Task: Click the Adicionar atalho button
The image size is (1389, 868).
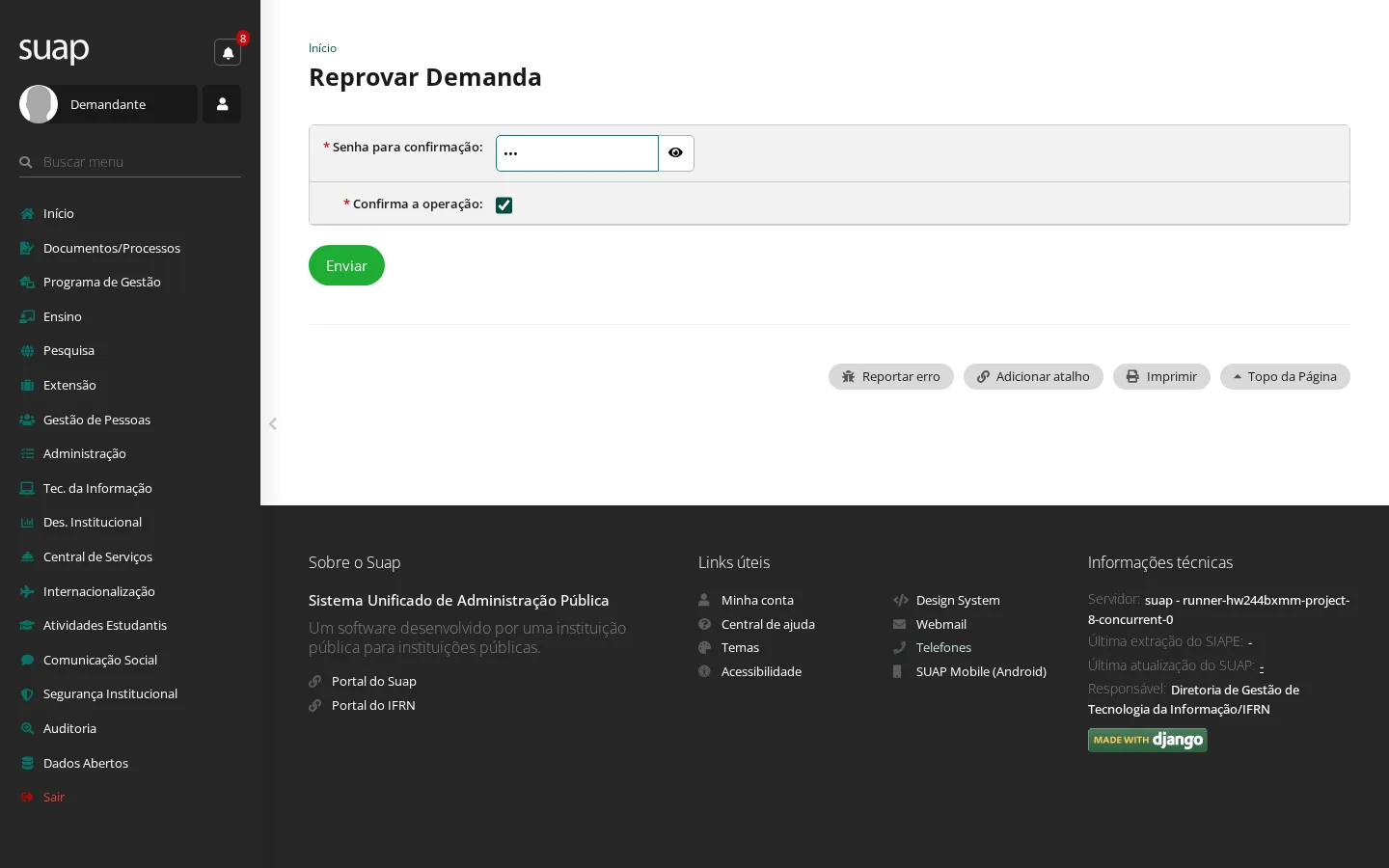Action: point(1033,376)
